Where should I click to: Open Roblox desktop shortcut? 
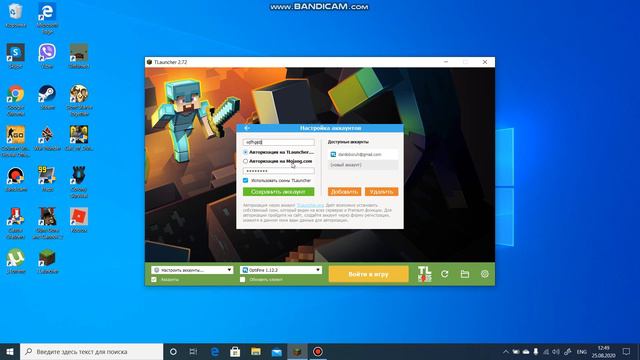[79, 220]
